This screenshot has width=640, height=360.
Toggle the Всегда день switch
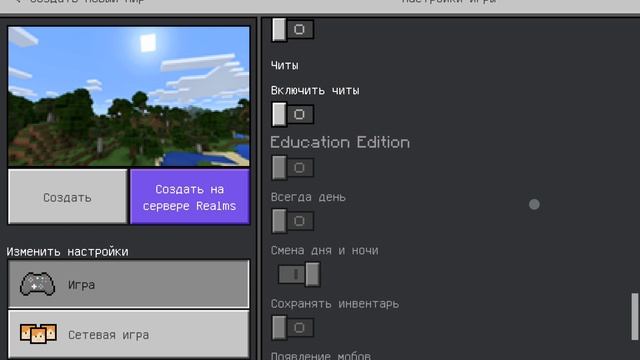click(x=293, y=221)
